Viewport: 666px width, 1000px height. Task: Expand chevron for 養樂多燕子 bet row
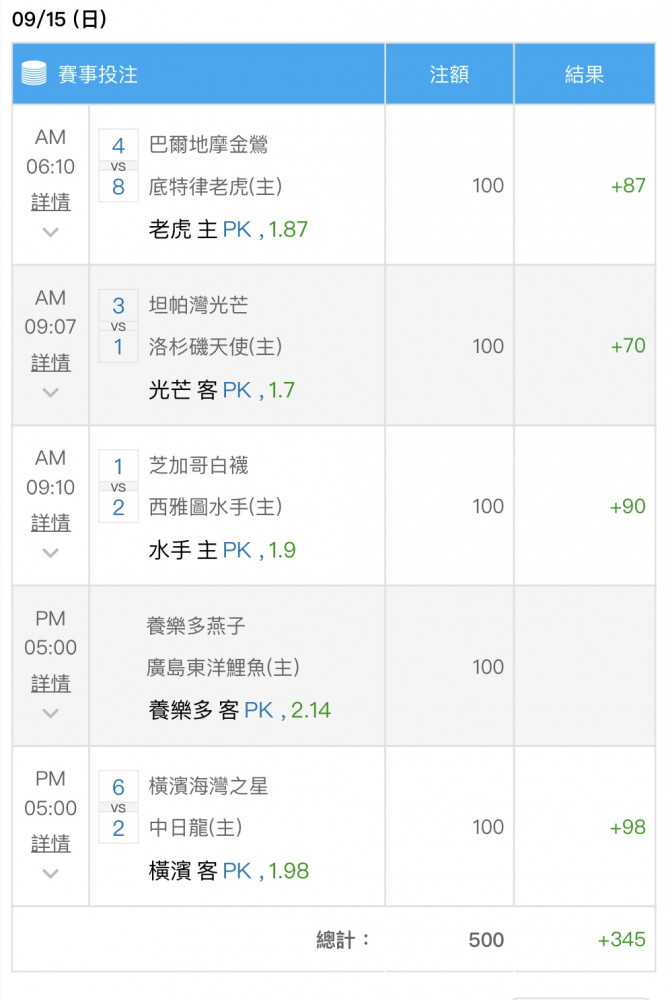pos(50,713)
